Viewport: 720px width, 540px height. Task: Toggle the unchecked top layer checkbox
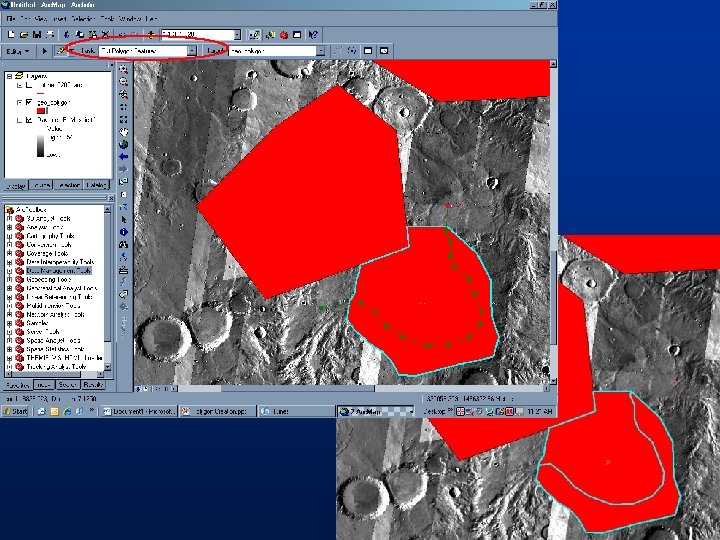29,85
